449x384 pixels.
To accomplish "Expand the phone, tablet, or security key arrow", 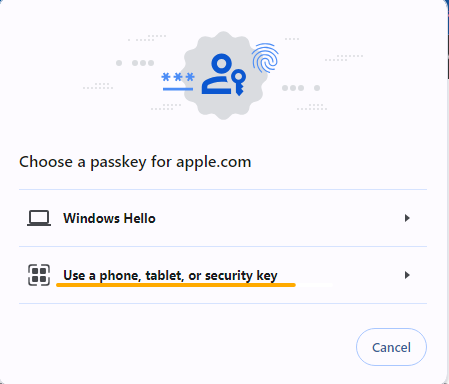I will coord(407,275).
